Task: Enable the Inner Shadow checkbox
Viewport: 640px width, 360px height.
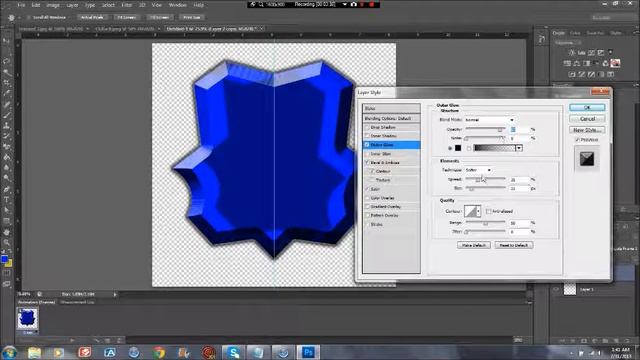Action: coord(367,136)
